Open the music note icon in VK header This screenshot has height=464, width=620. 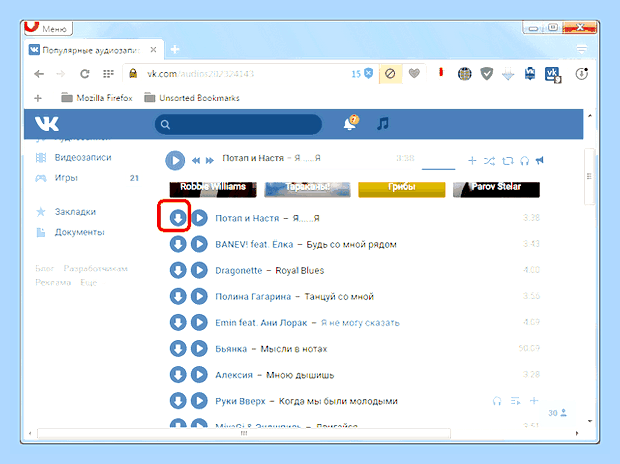[383, 123]
